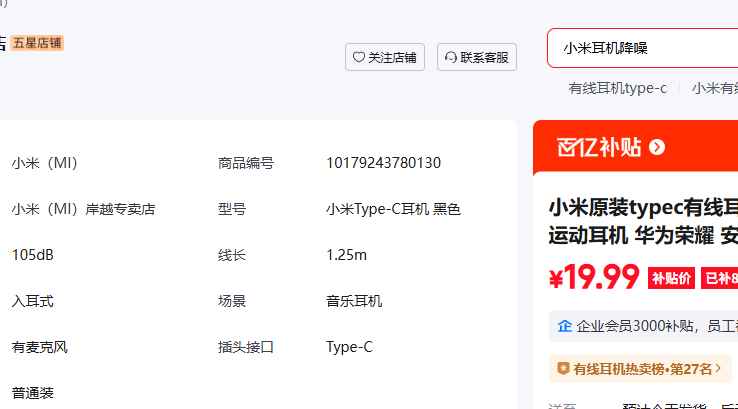Open the 小米（MI）岸越专卖店 shop name
Viewport: 738px width, 409px height.
pyautogui.click(x=83, y=209)
